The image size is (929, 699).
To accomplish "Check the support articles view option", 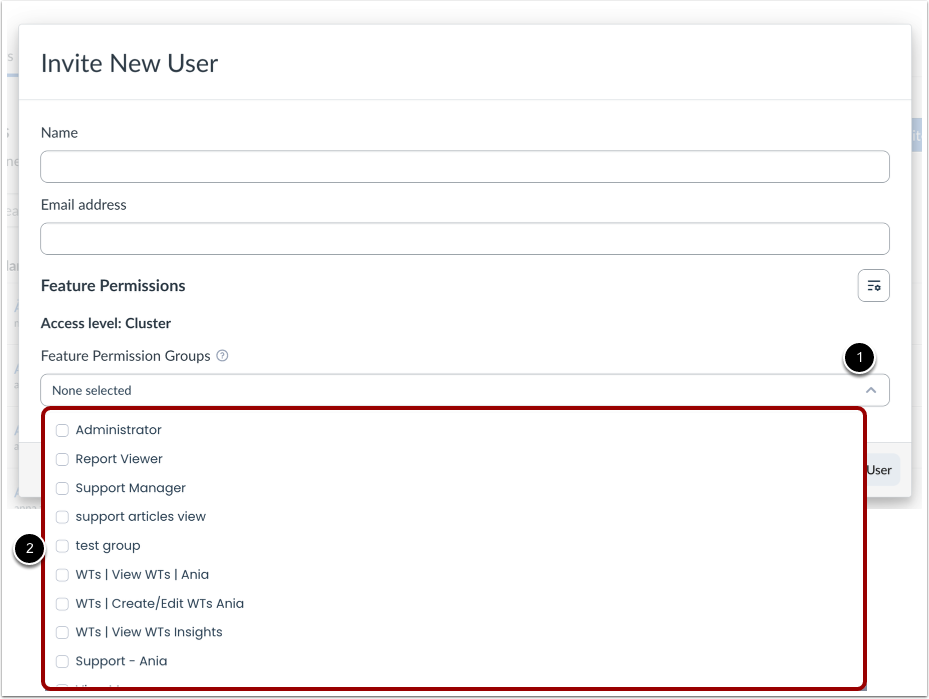I will [x=63, y=517].
